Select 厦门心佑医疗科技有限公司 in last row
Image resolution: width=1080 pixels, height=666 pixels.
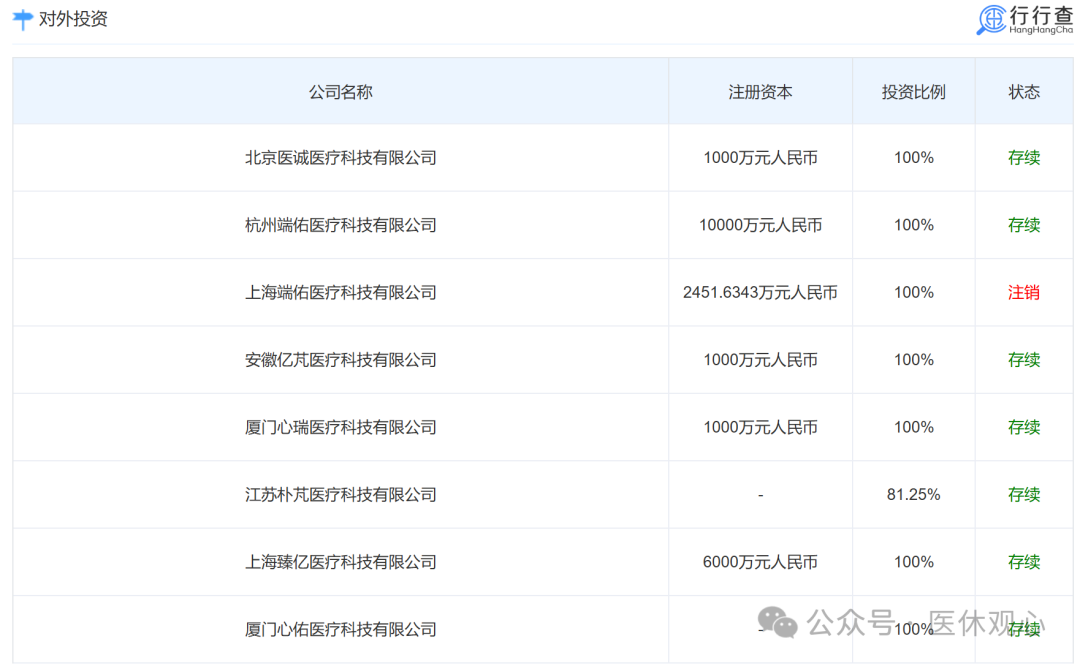340,629
